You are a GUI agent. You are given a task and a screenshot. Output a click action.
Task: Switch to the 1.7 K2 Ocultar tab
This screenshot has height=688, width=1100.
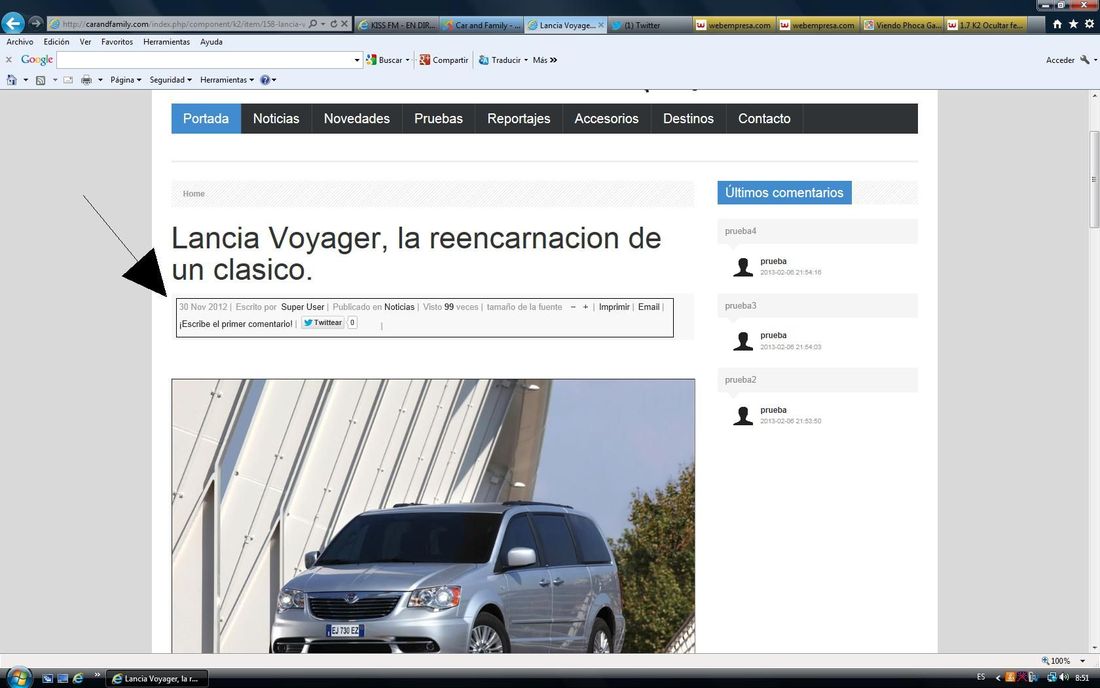pyautogui.click(x=986, y=25)
